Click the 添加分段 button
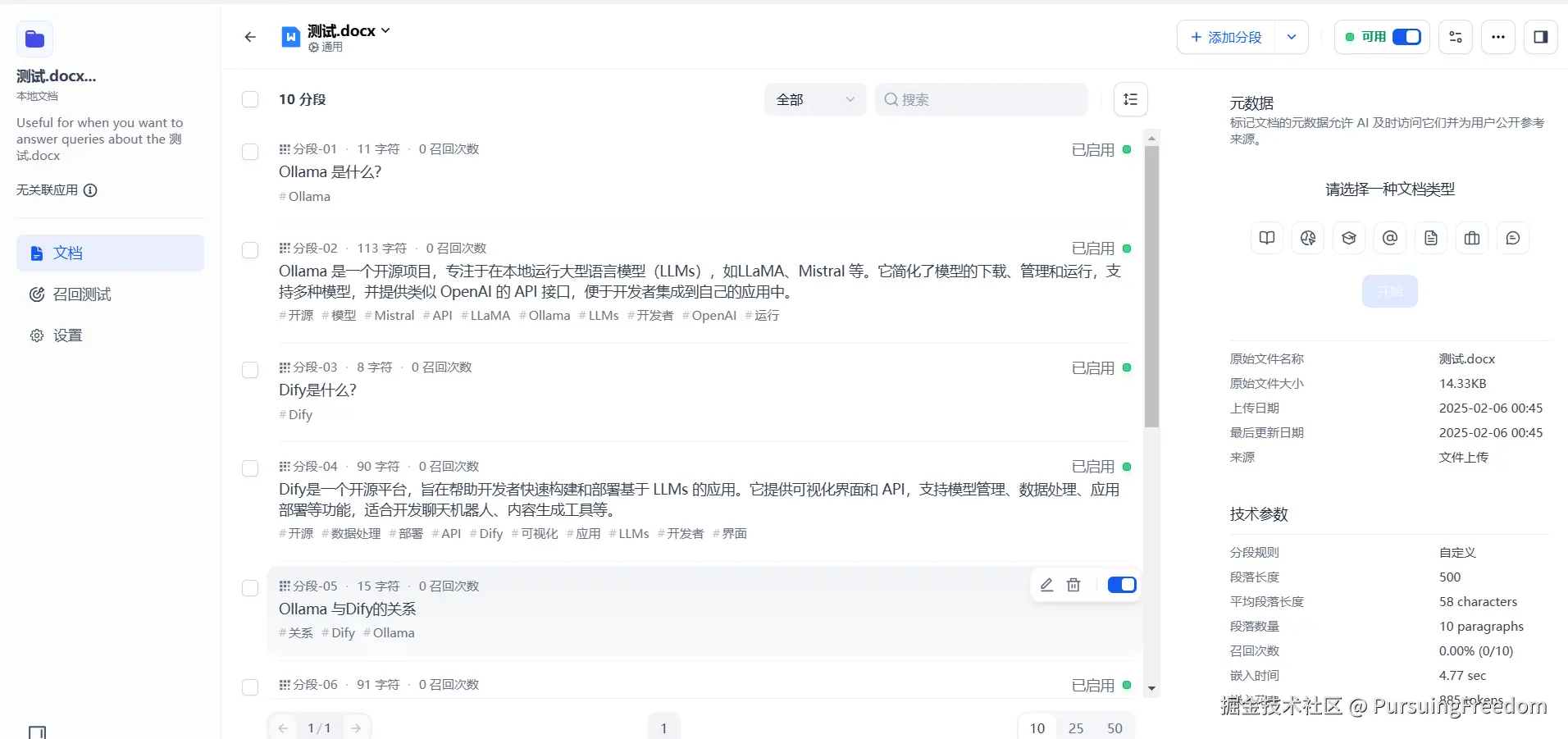 click(1226, 37)
